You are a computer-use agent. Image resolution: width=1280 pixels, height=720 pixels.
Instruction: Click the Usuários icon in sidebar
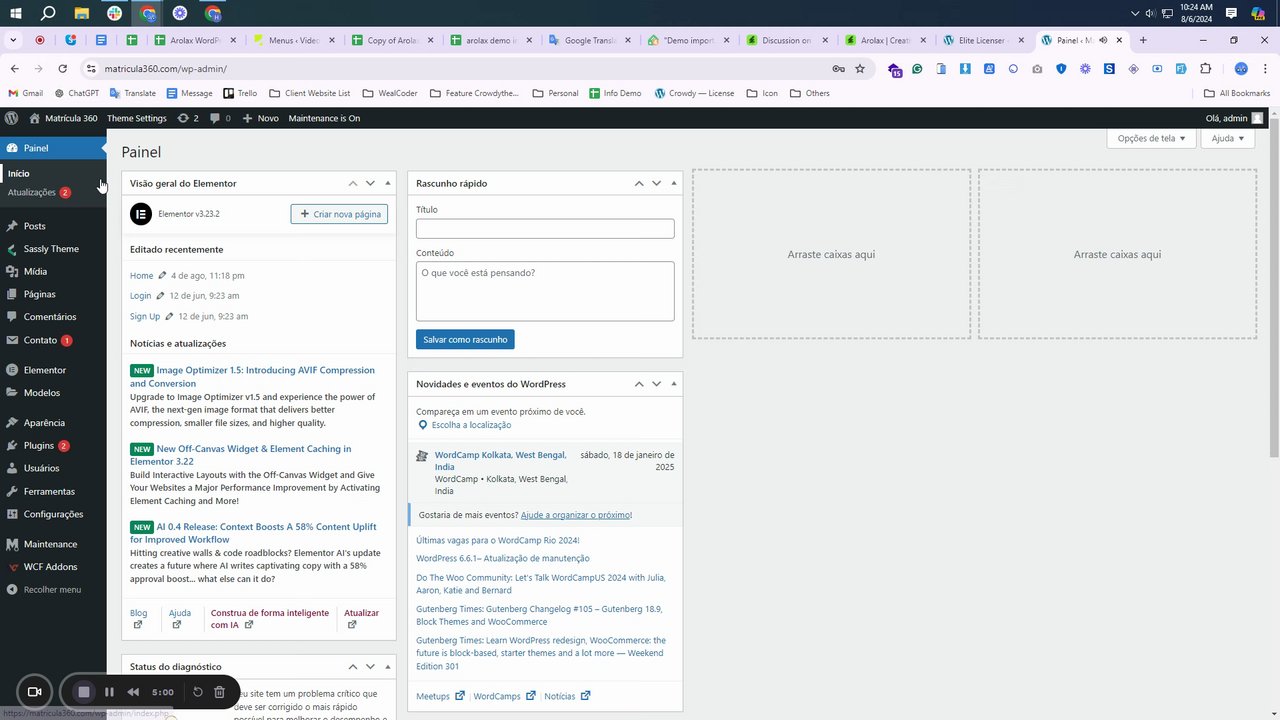click(x=12, y=468)
